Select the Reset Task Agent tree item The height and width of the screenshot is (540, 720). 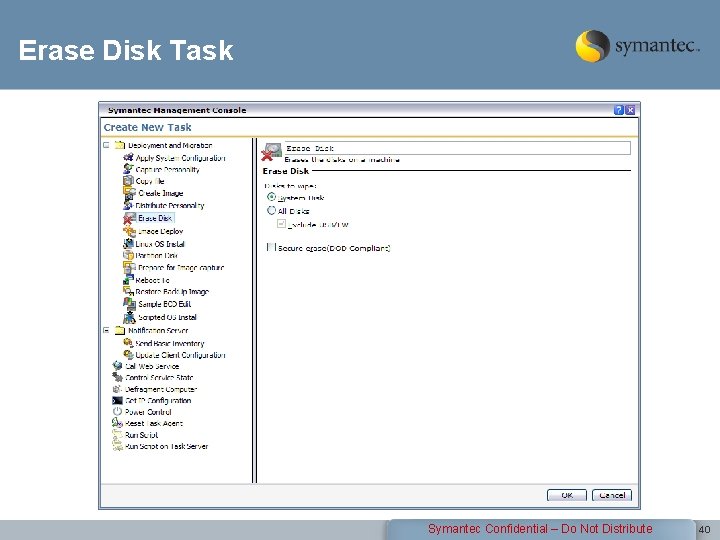tap(148, 423)
